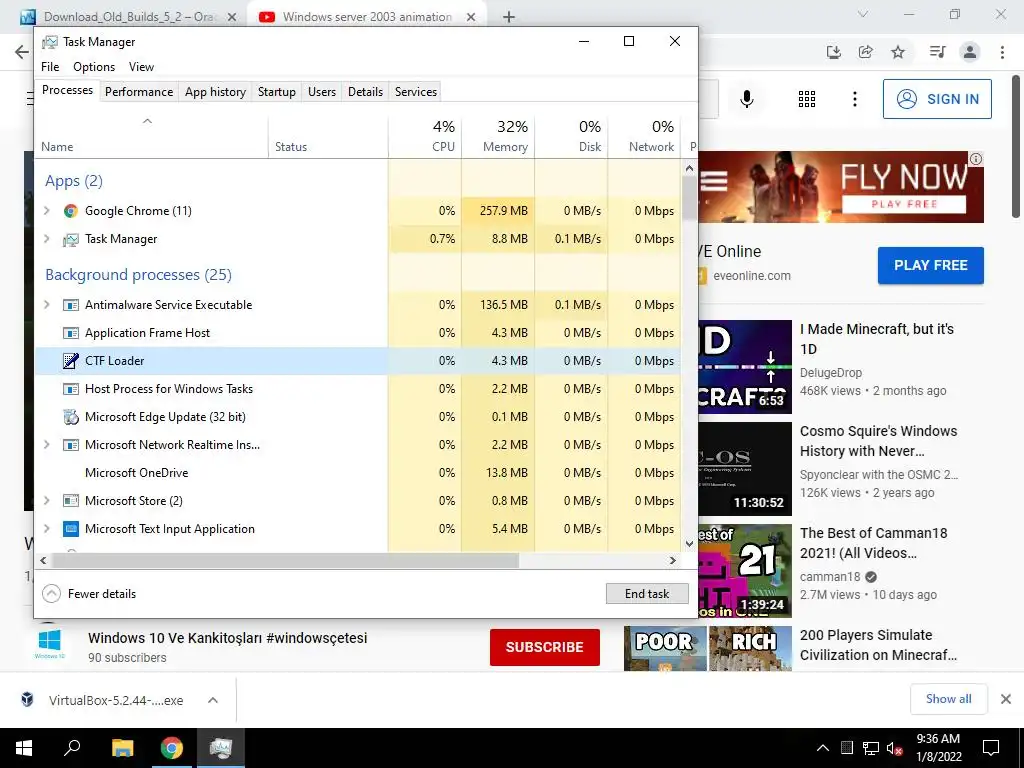Click the Microsoft Edge Update icon
1024x768 pixels.
click(x=71, y=417)
